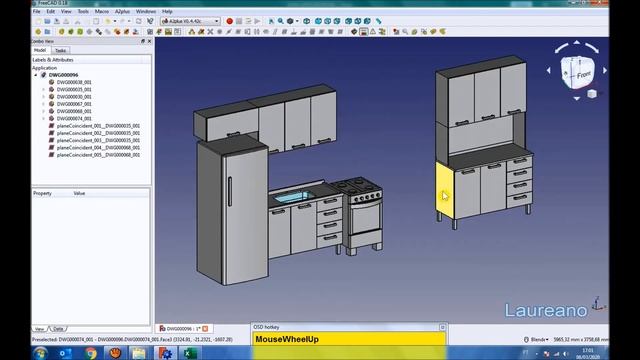Click navigation cube left arrow
The image size is (640, 360).
click(549, 70)
